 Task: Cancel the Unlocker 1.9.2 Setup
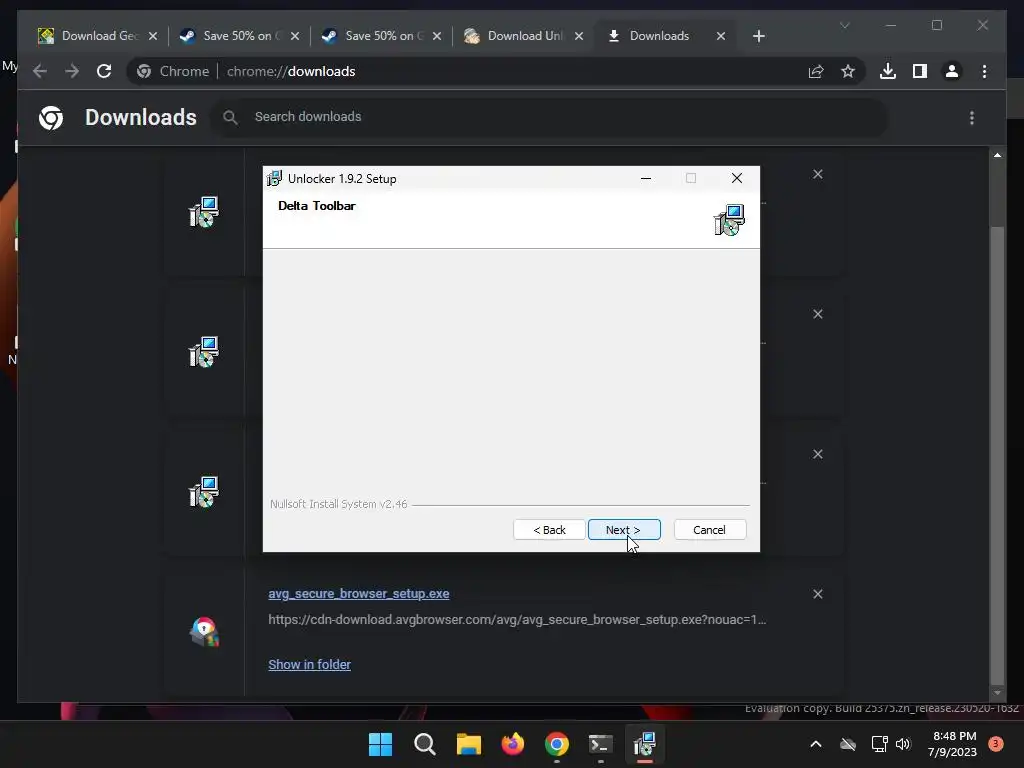pos(709,530)
